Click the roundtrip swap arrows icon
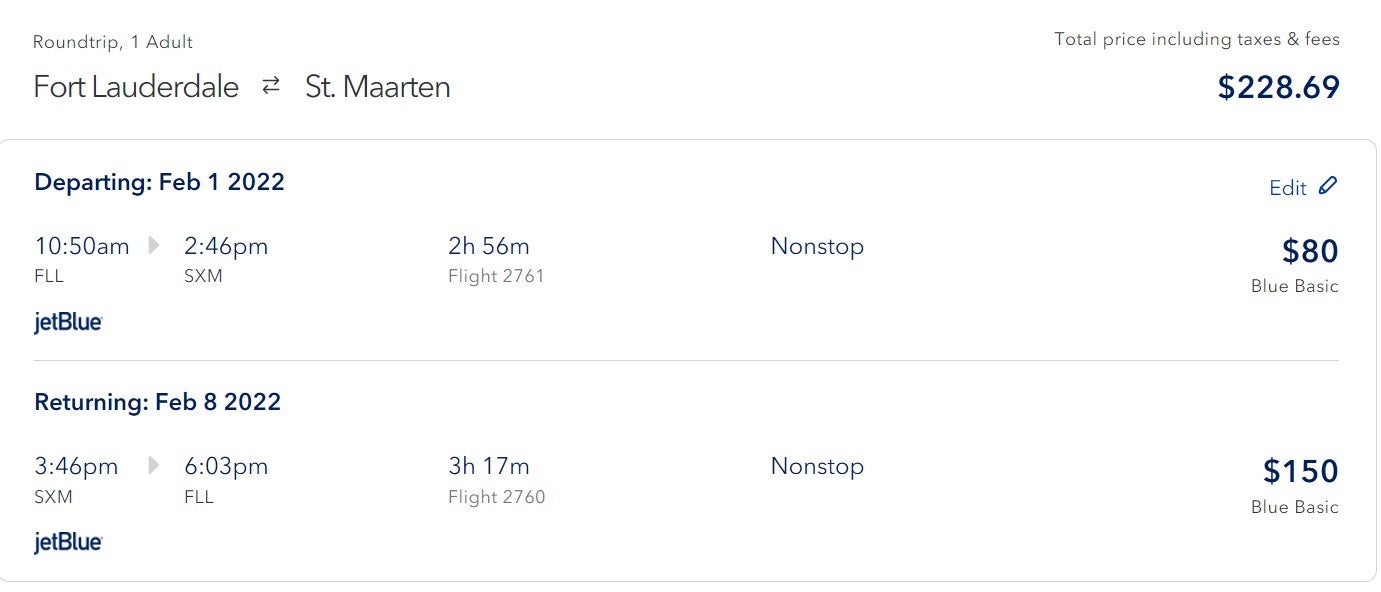The image size is (1381, 592). pyautogui.click(x=271, y=87)
